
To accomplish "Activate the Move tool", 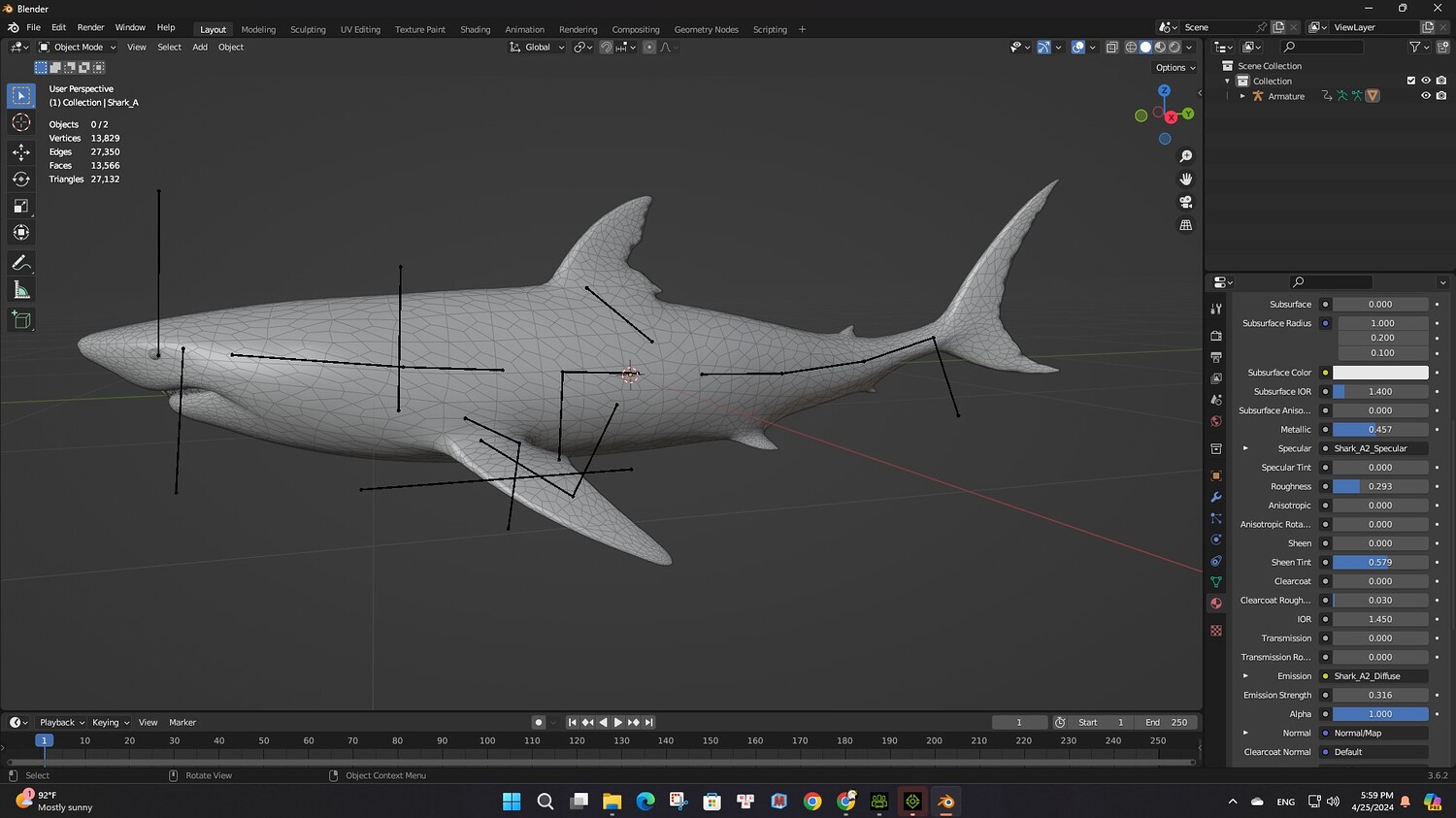I will [21, 152].
